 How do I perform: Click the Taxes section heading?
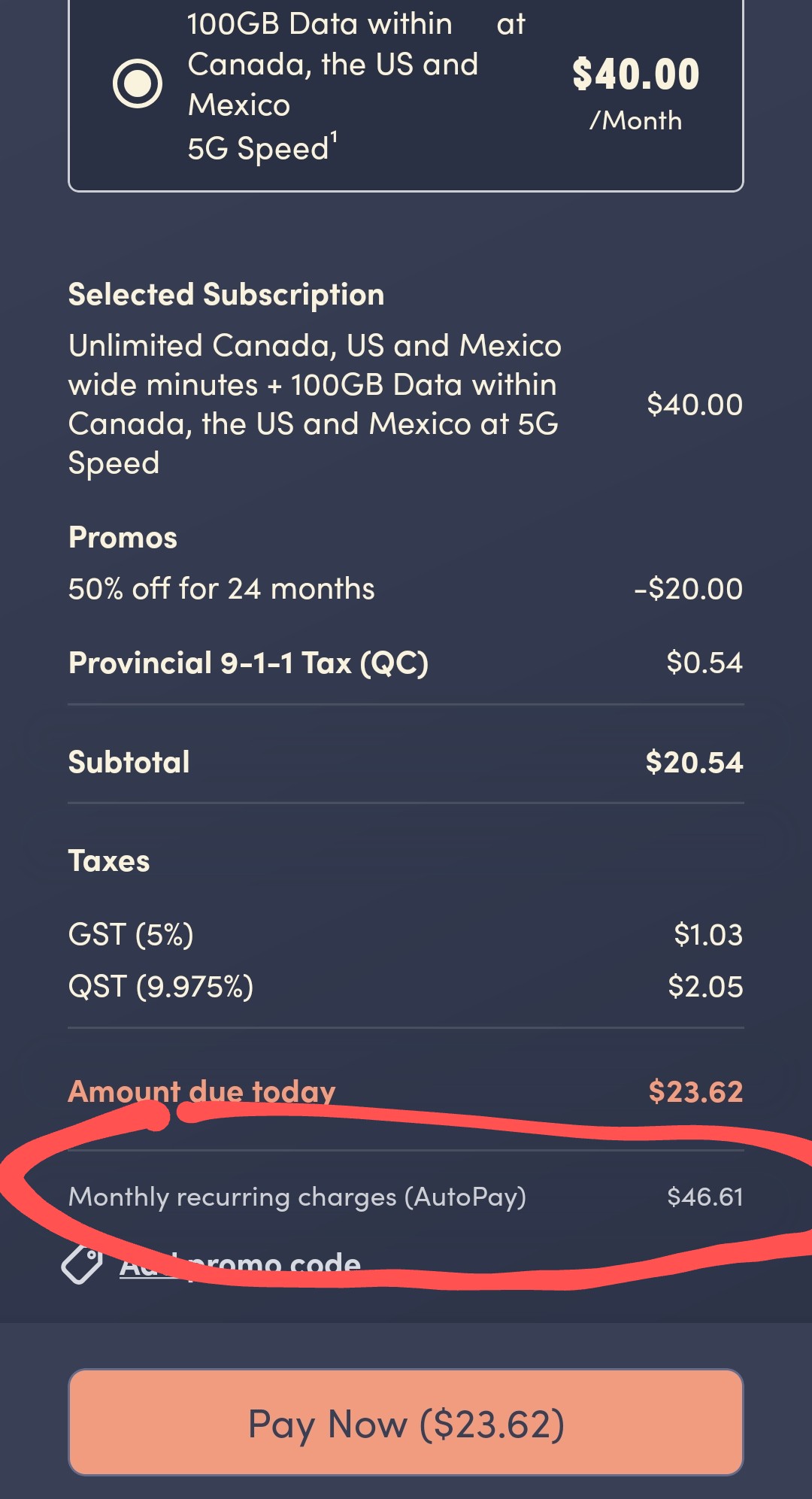pos(108,861)
